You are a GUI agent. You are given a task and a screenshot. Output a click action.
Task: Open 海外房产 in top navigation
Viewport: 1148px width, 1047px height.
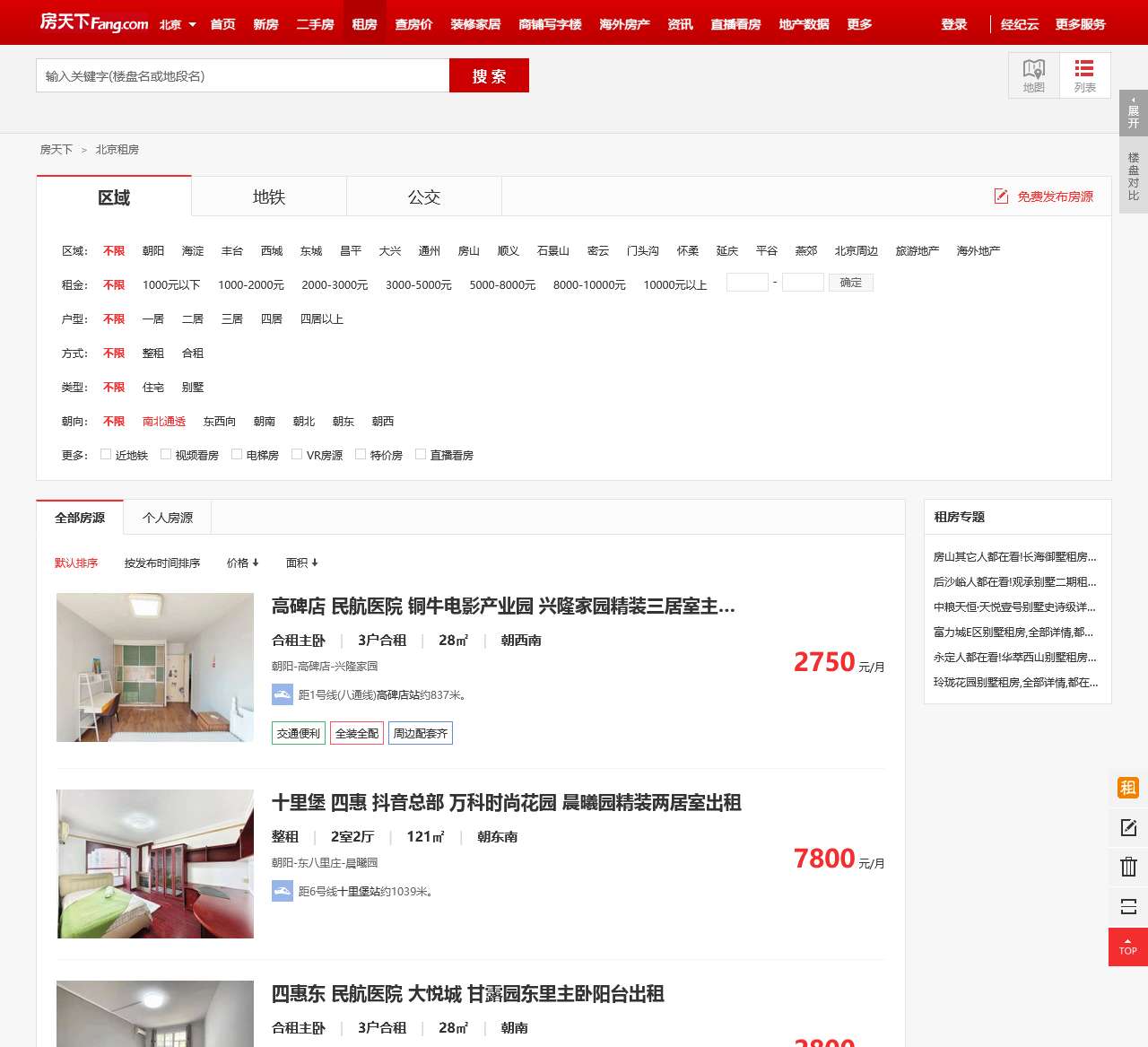pyautogui.click(x=624, y=24)
